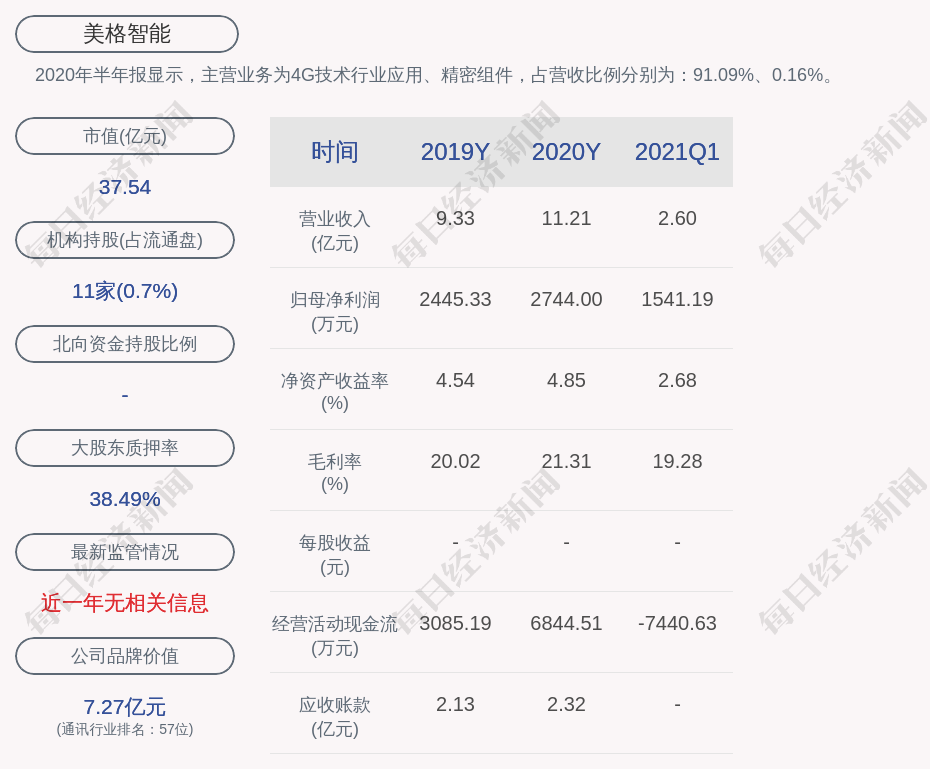Viewport: 930px width, 769px height.
Task: Click the ROE value 2.68
Action: click(x=677, y=380)
